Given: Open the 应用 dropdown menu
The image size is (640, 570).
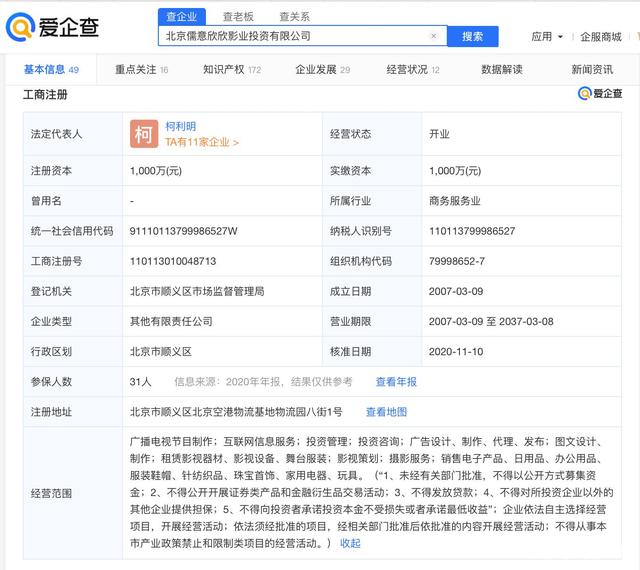Looking at the screenshot, I should (x=547, y=37).
